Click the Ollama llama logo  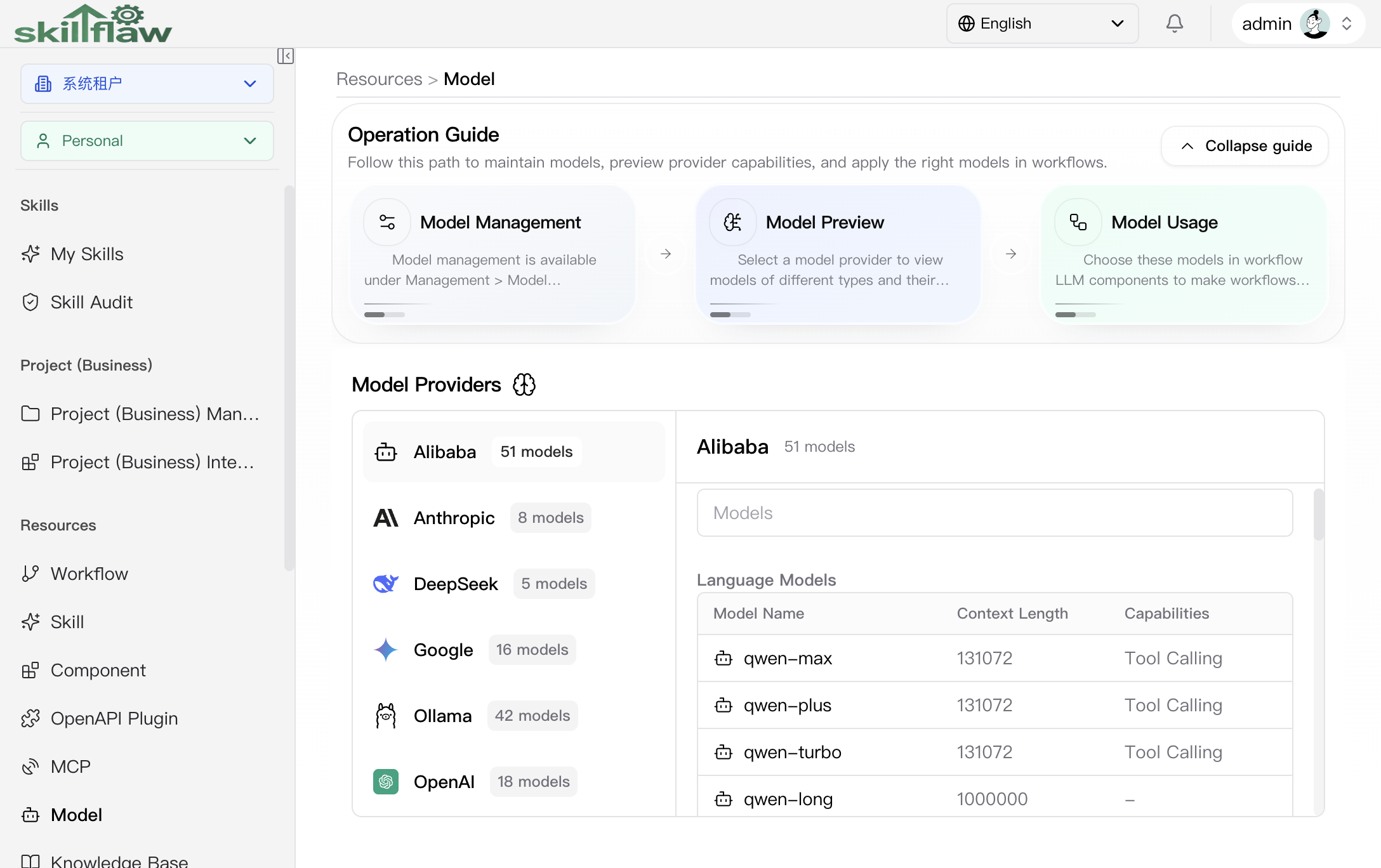click(x=386, y=716)
